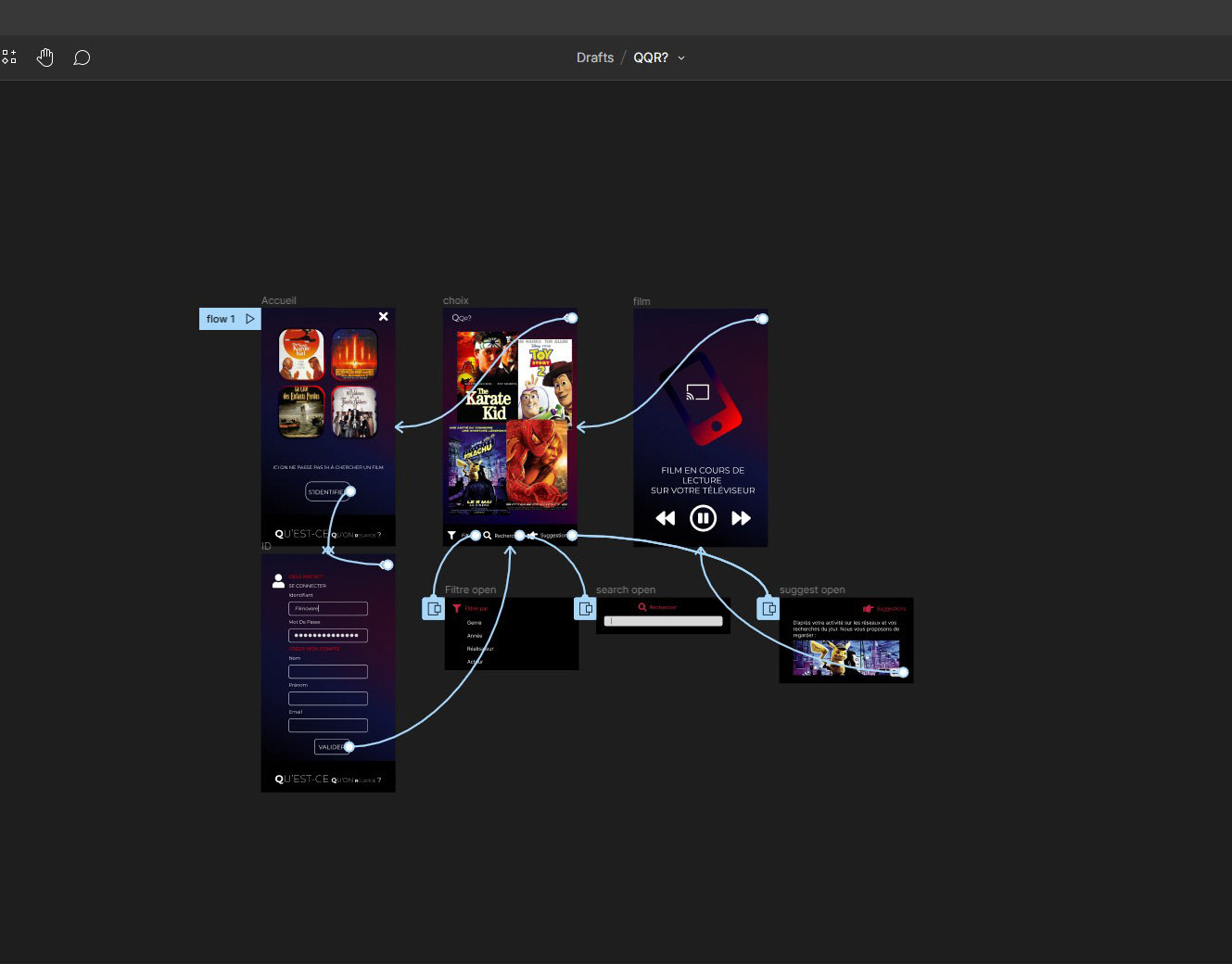The width and height of the screenshot is (1232, 964).
Task: Click the CRÉER MON COMPTE red text
Action: click(x=314, y=649)
